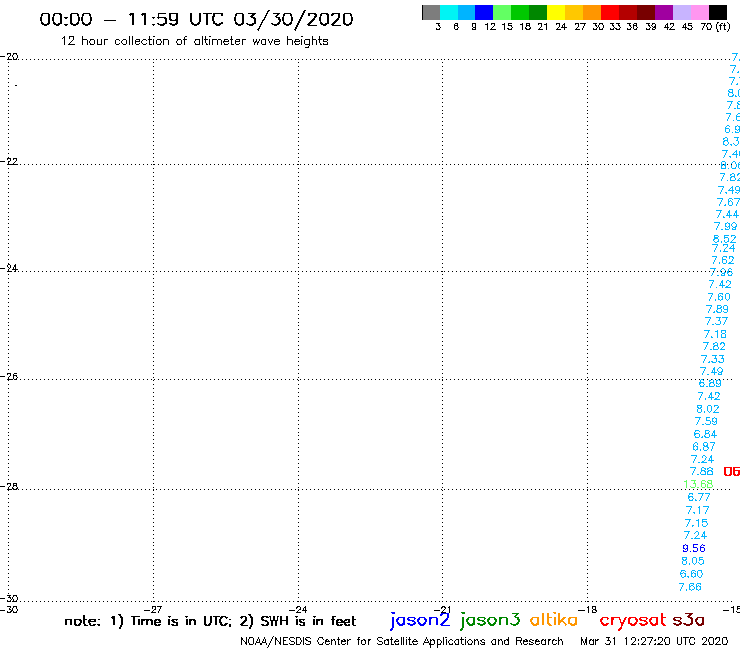Pick the bright red legend swatch

(x=610, y=12)
